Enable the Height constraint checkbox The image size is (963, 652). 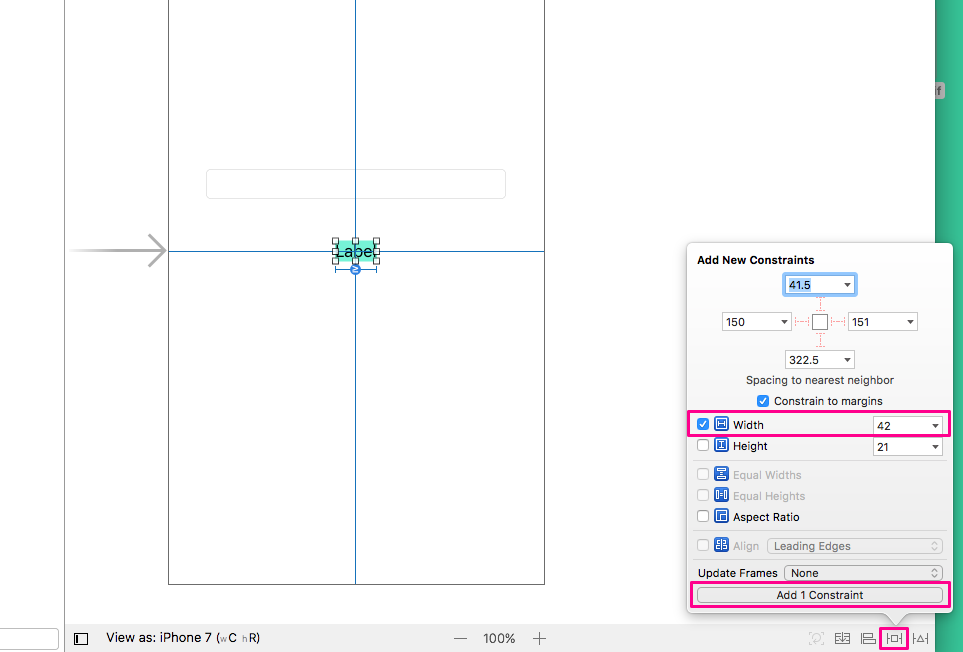pyautogui.click(x=702, y=445)
